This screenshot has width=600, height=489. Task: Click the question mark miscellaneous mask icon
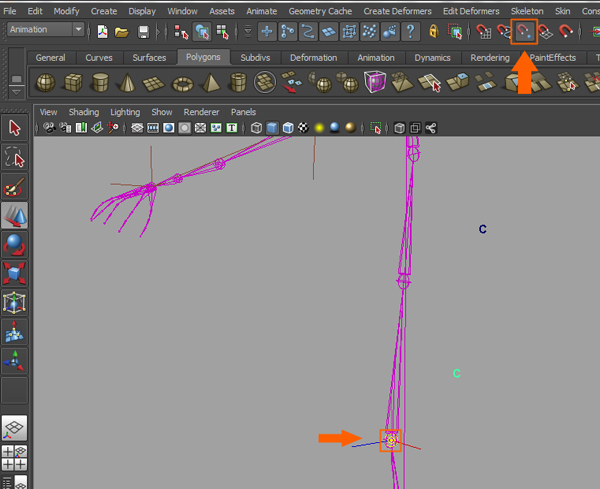point(411,31)
